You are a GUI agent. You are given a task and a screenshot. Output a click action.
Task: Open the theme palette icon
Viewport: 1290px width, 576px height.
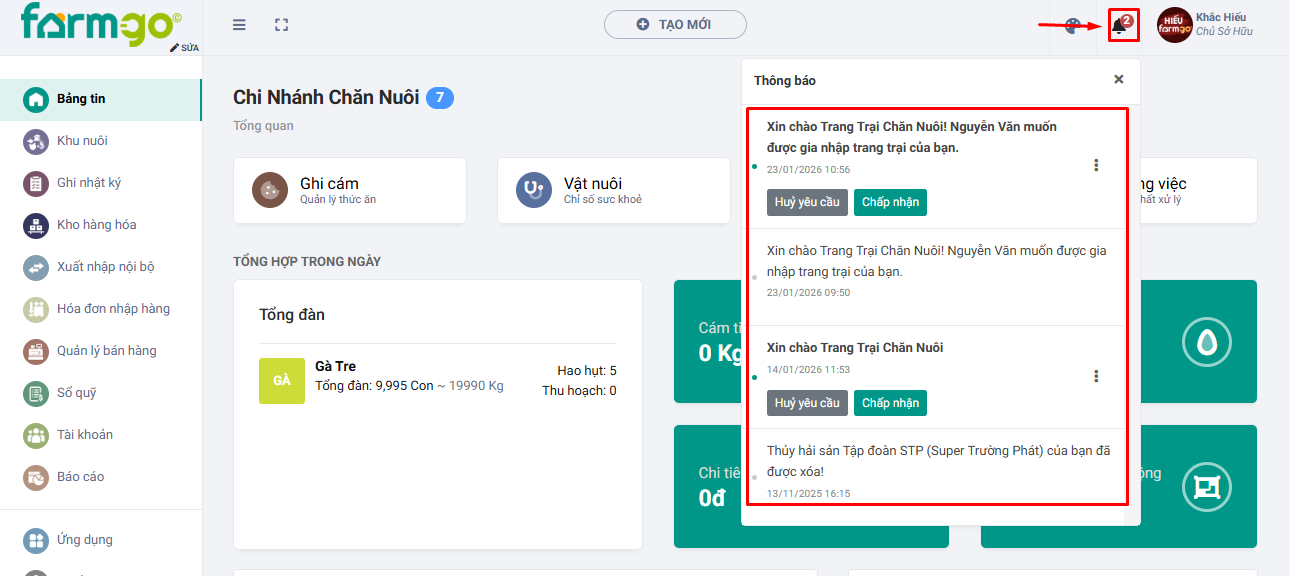coord(1071,26)
